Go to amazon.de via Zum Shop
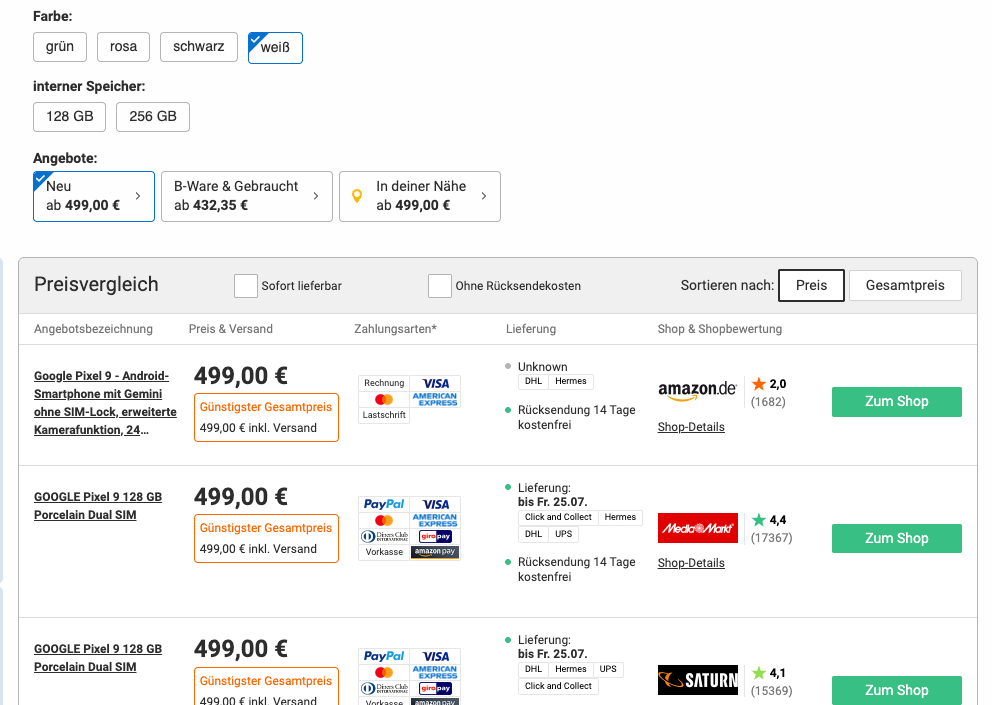Image resolution: width=992 pixels, height=705 pixels. [897, 402]
